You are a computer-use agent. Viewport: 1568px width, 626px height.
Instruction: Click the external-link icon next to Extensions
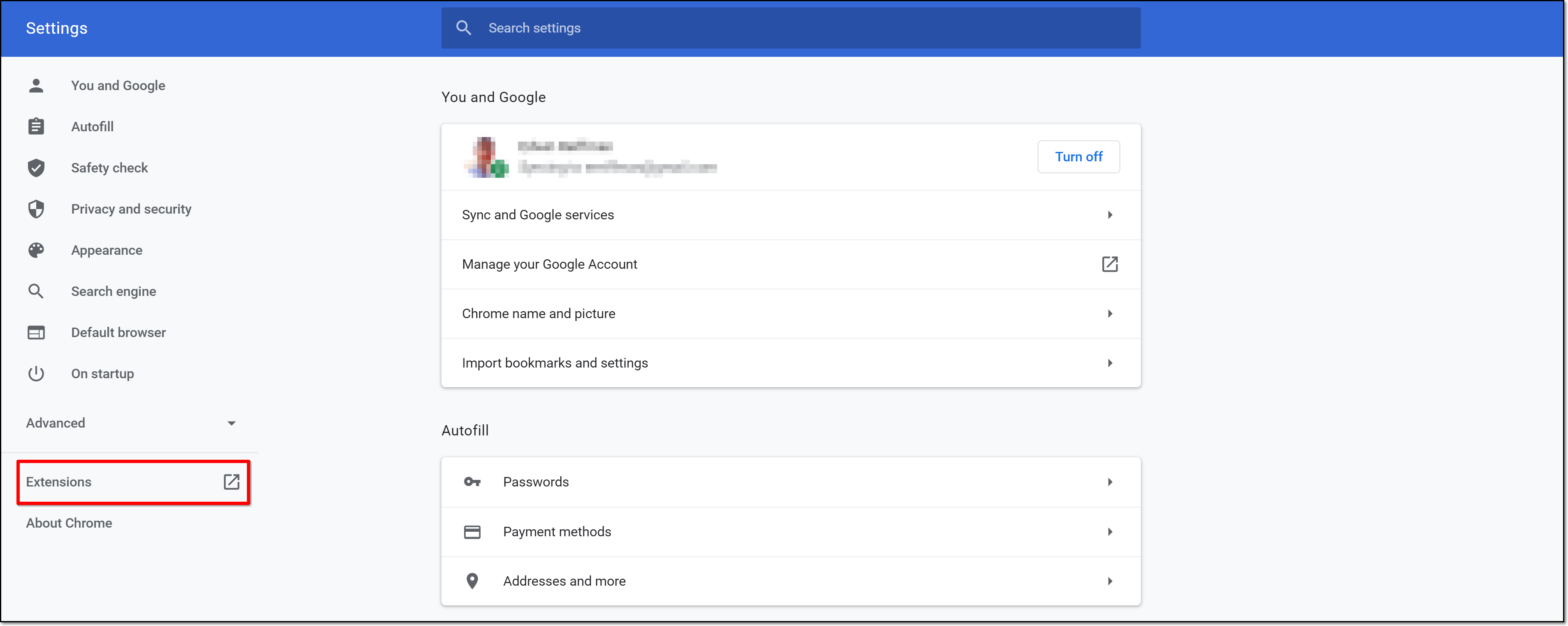point(231,482)
